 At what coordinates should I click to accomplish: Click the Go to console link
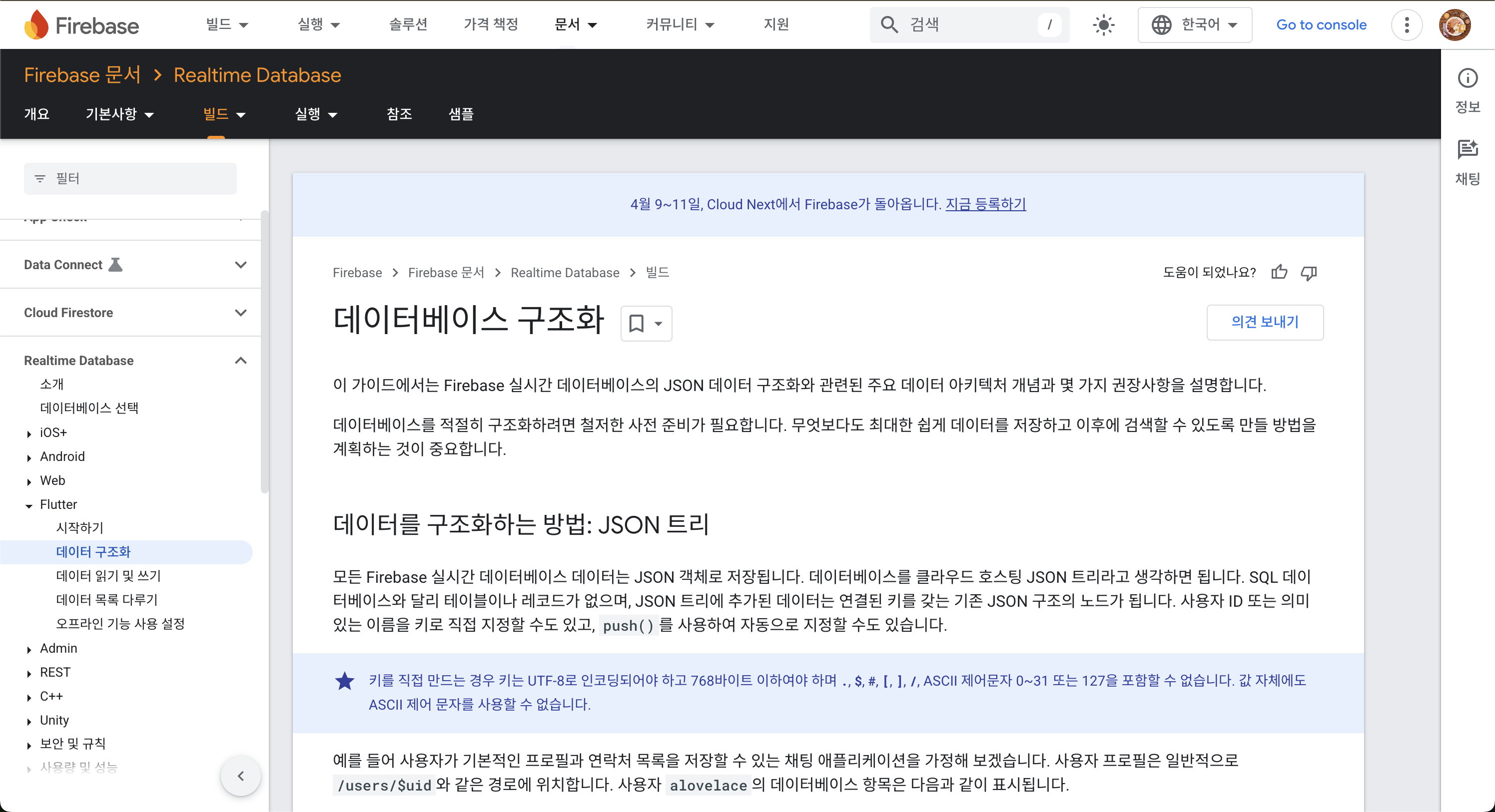pos(1321,25)
